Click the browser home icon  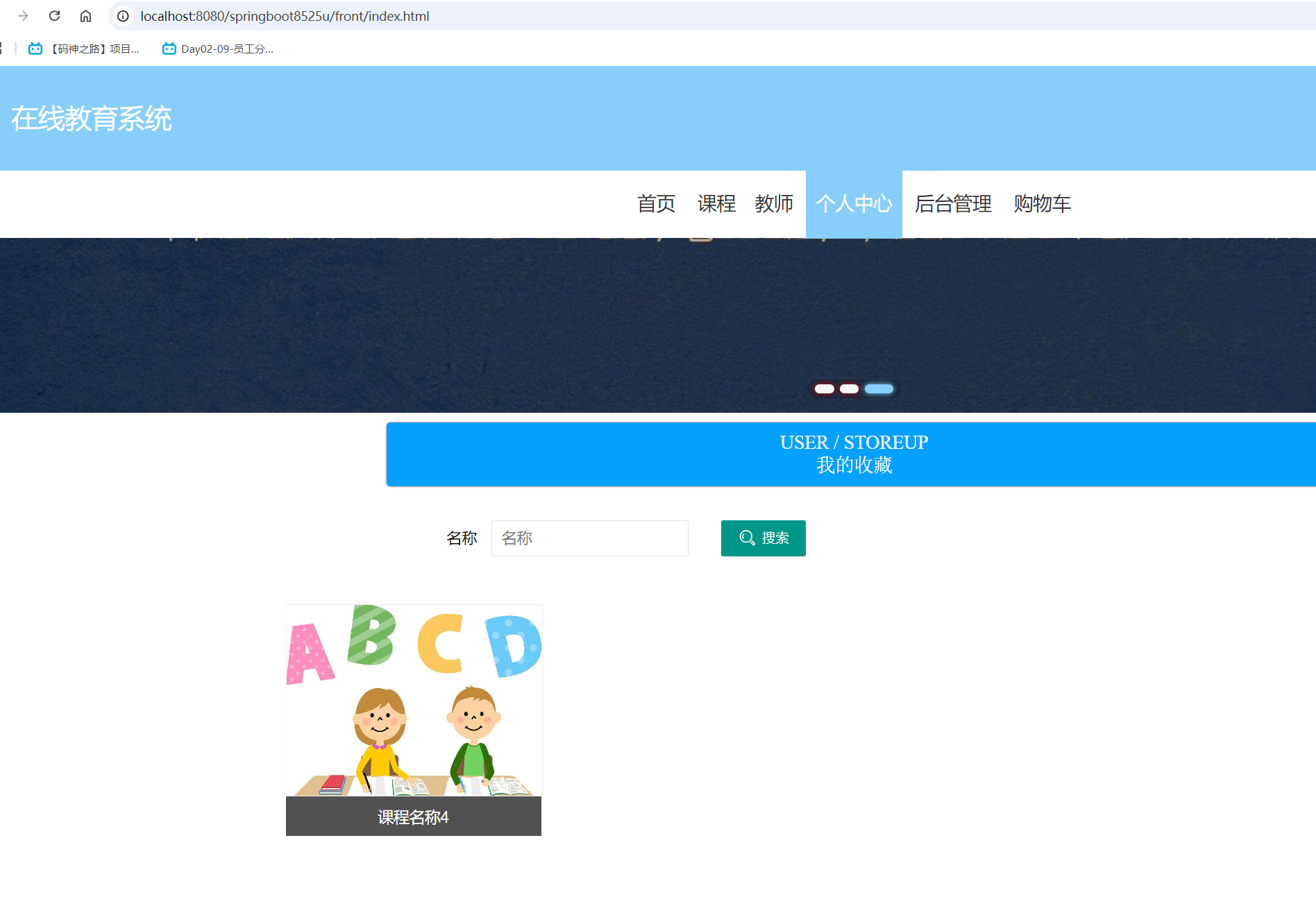(x=85, y=15)
